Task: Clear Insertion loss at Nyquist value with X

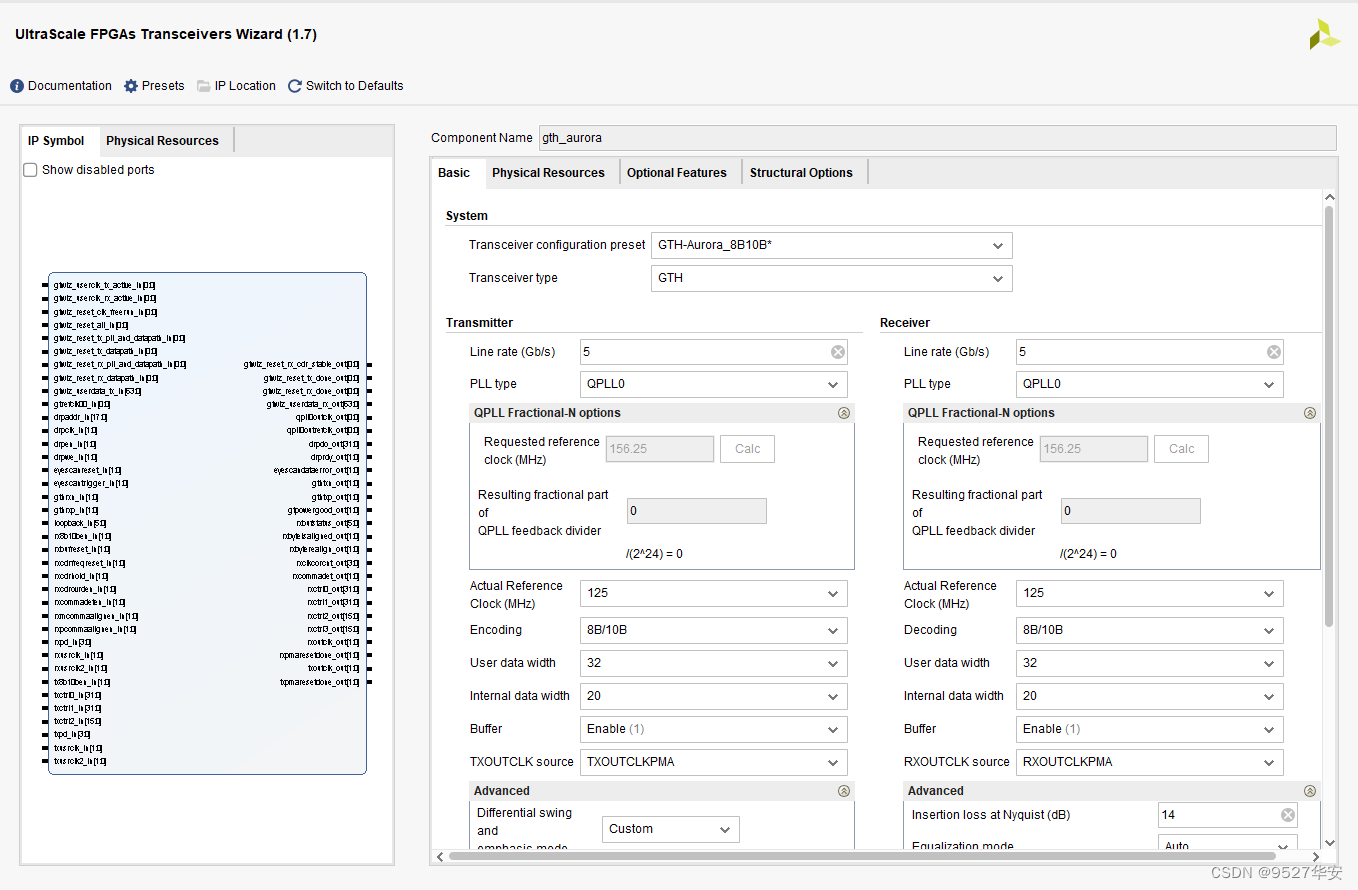Action: click(1288, 815)
